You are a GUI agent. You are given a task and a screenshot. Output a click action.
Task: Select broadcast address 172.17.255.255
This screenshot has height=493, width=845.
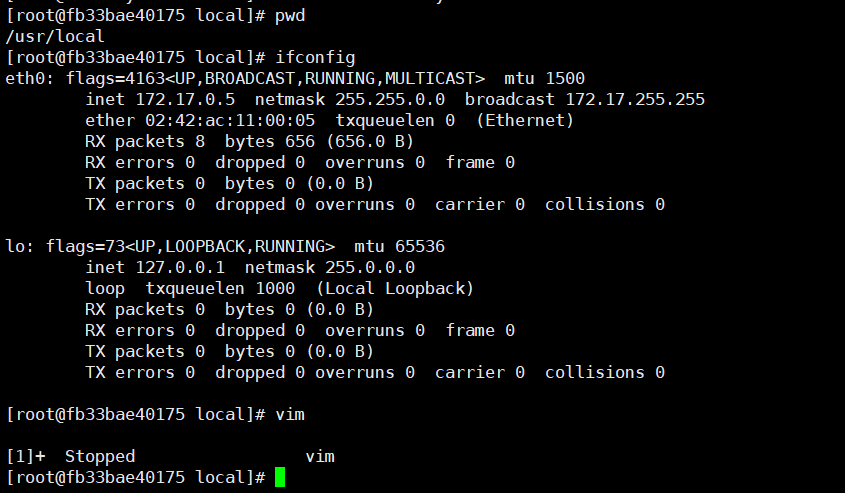(x=635, y=100)
